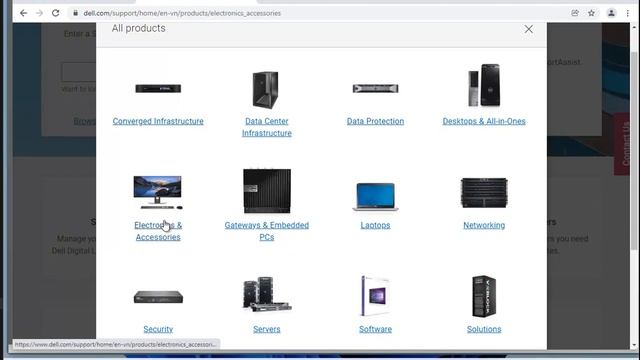The height and width of the screenshot is (360, 640).
Task: Open the Laptops link
Action: [376, 225]
